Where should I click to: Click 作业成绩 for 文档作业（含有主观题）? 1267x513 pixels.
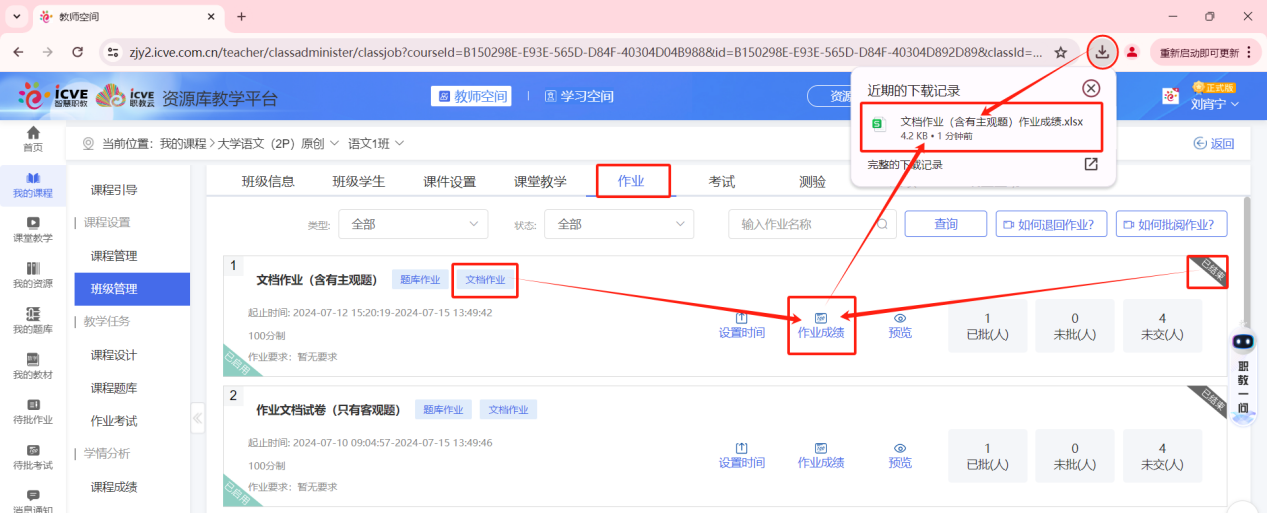(821, 325)
